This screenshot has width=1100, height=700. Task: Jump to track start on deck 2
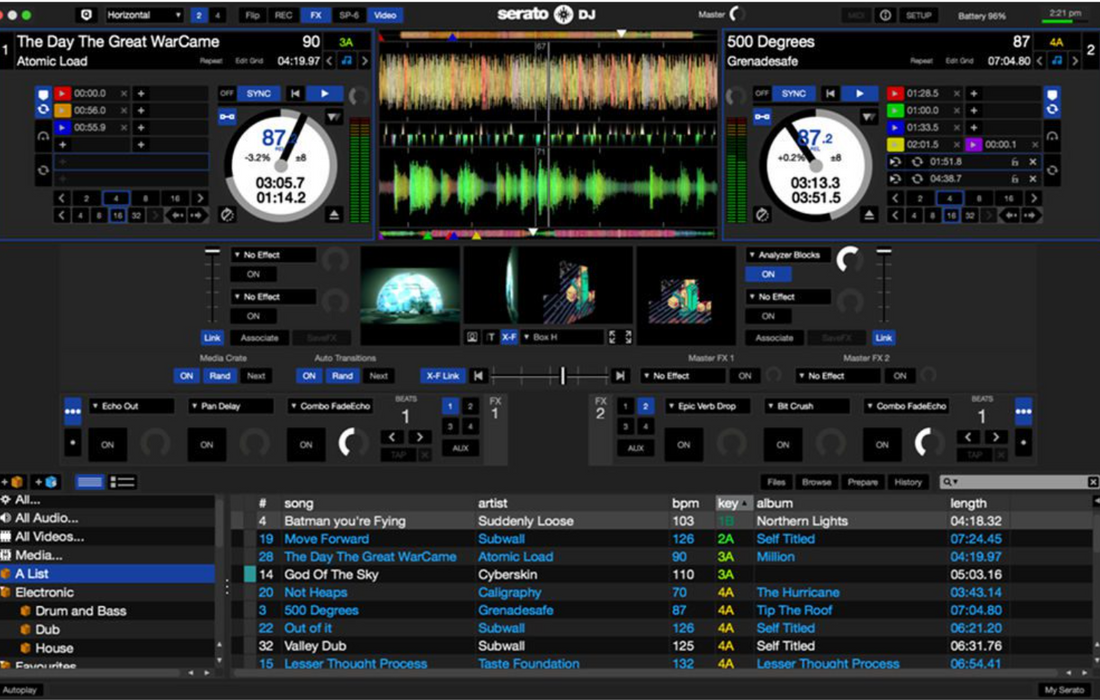[831, 93]
